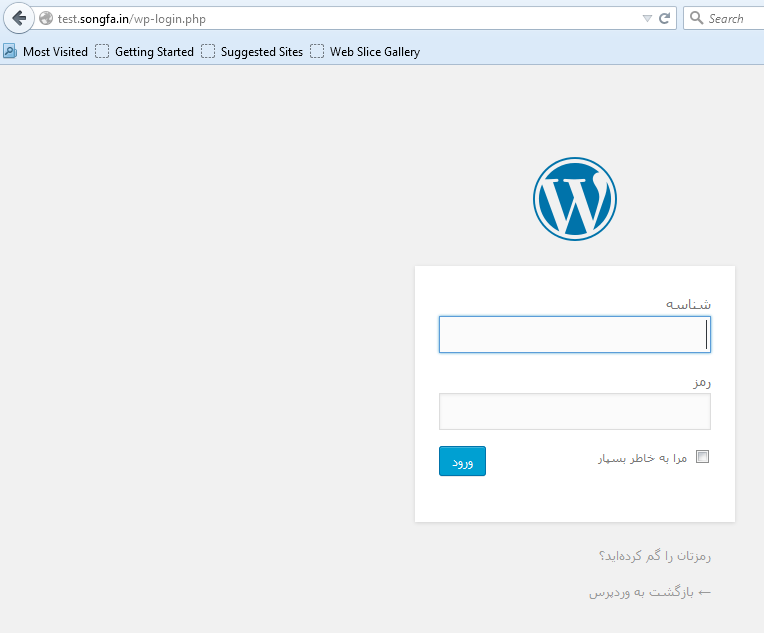
Task: Follow the back to WordPress (بازگشت به وردپرس) link
Action: click(x=650, y=593)
